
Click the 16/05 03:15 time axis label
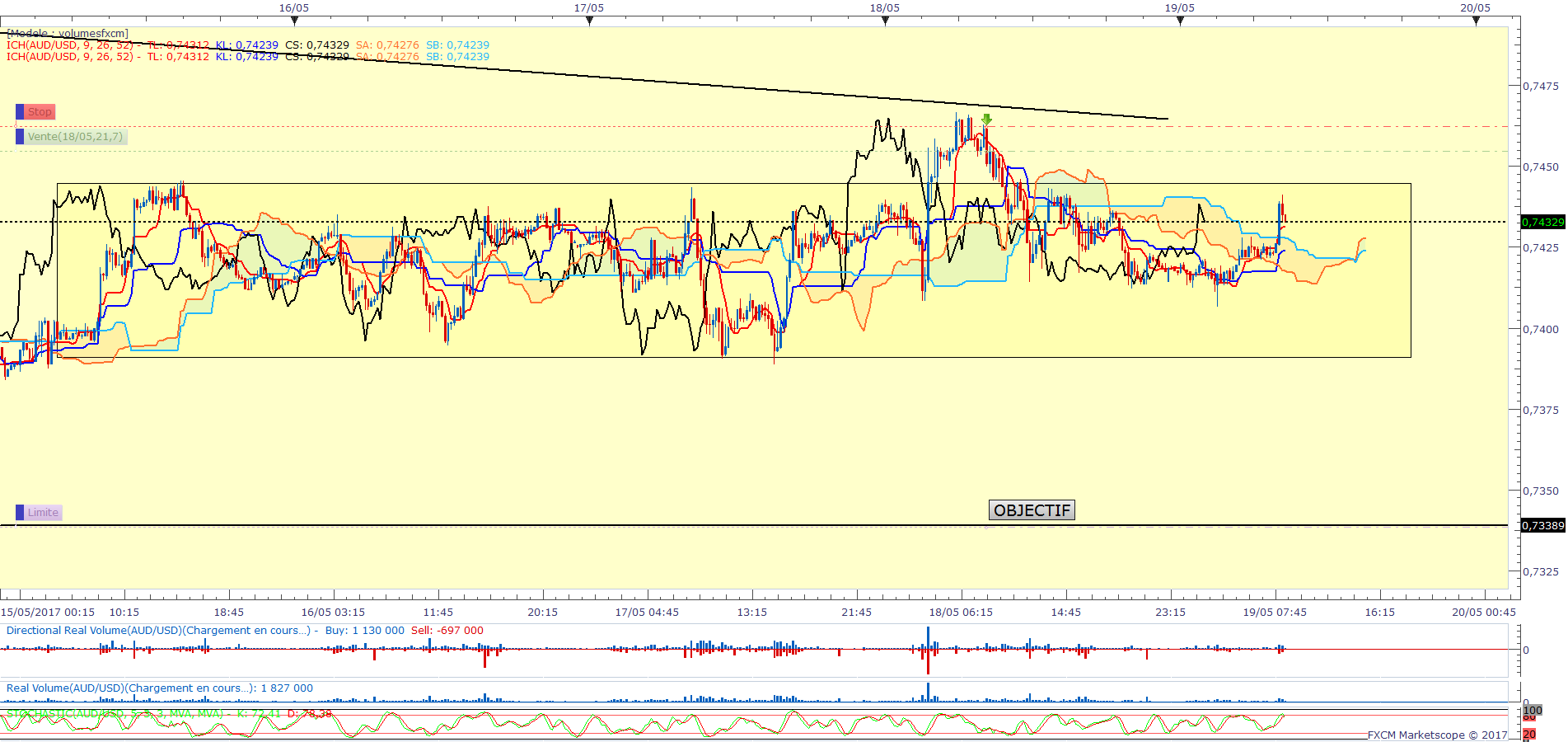pyautogui.click(x=333, y=613)
